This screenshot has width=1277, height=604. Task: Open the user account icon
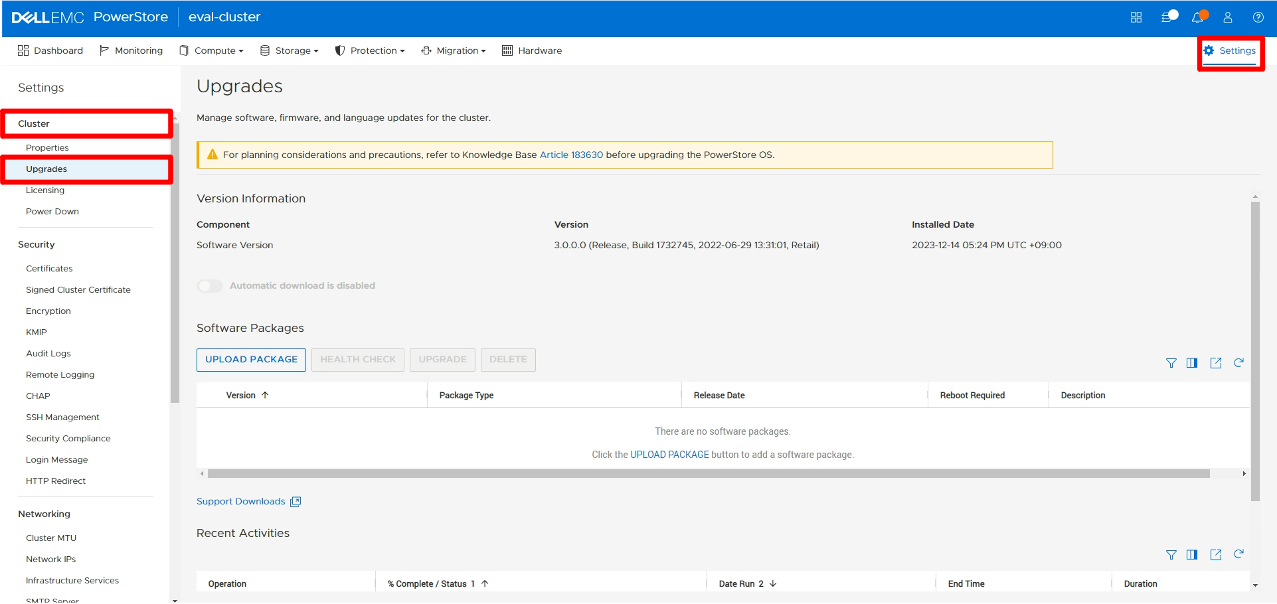tap(1228, 17)
